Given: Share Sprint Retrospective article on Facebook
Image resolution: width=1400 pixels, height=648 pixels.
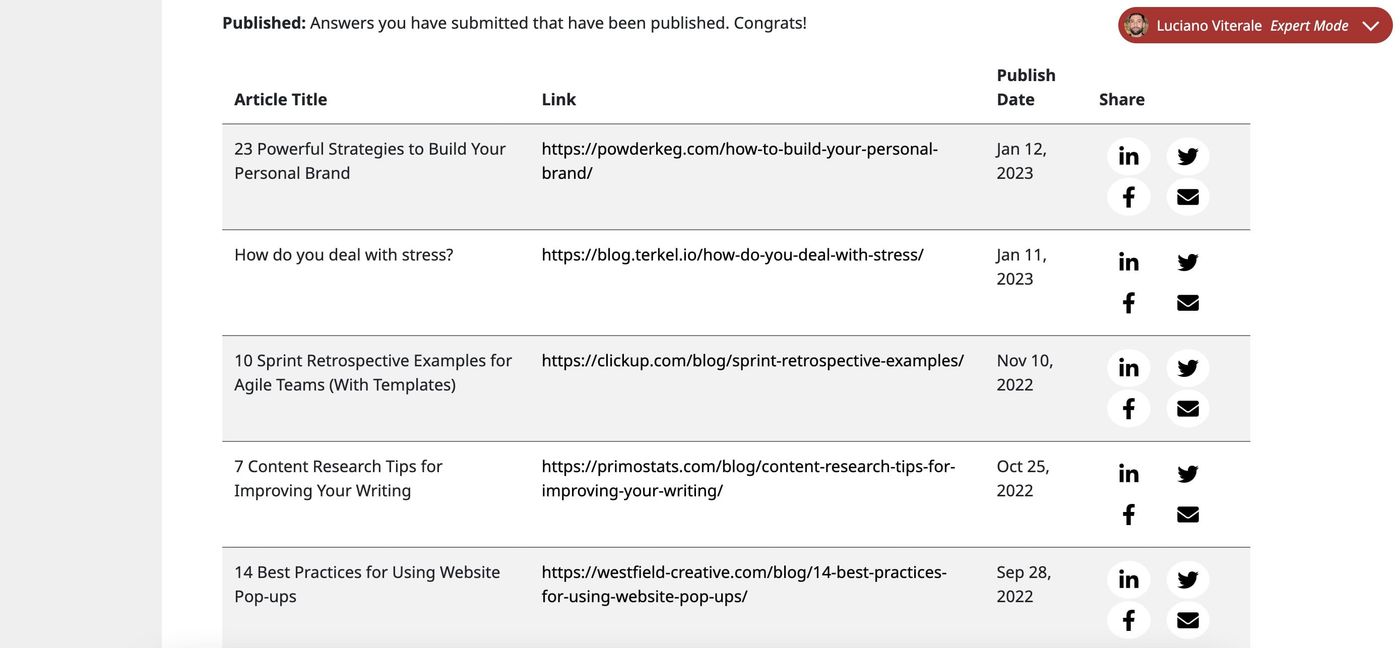Looking at the screenshot, I should tap(1128, 409).
